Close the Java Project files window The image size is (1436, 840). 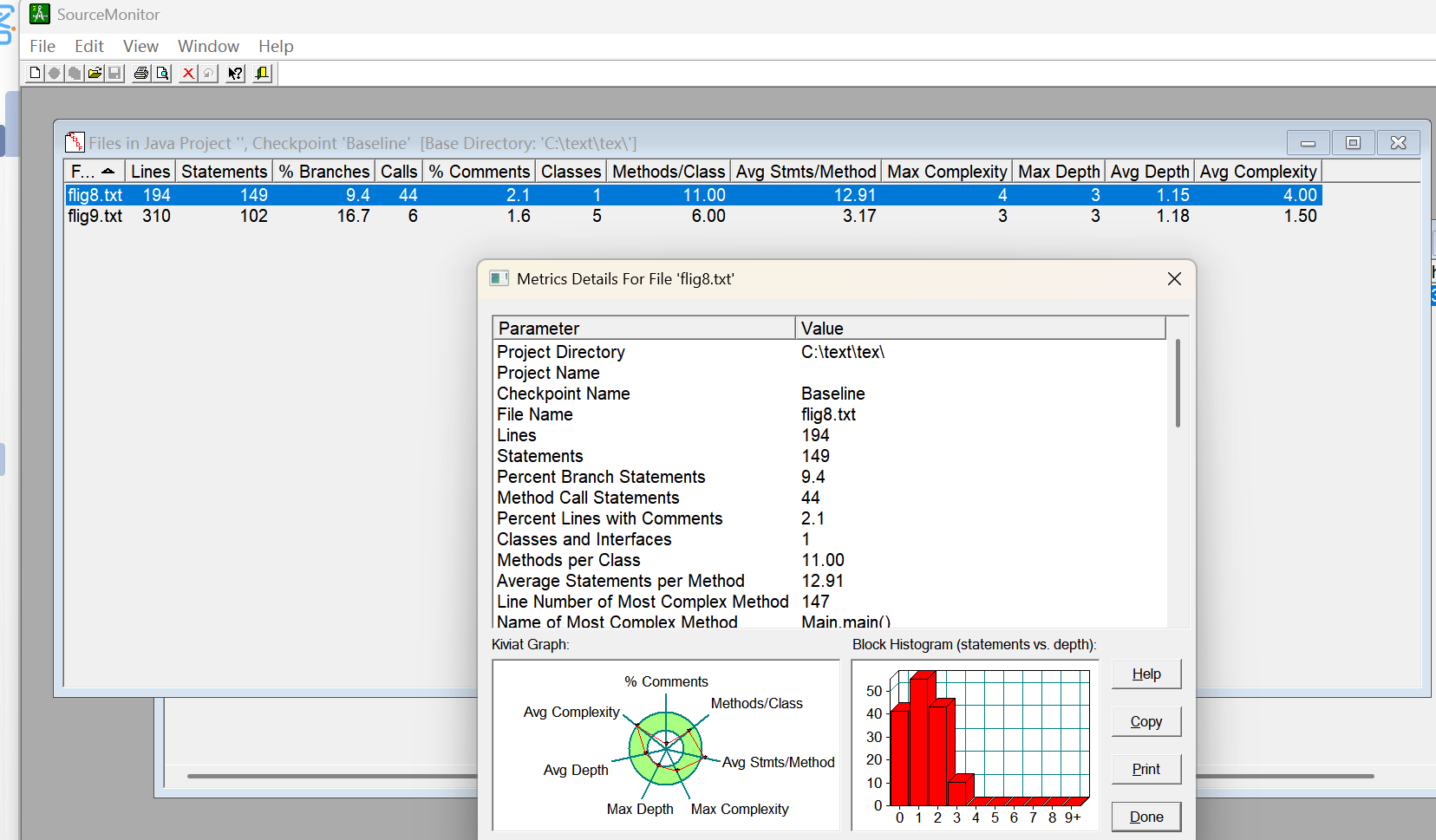click(1398, 143)
